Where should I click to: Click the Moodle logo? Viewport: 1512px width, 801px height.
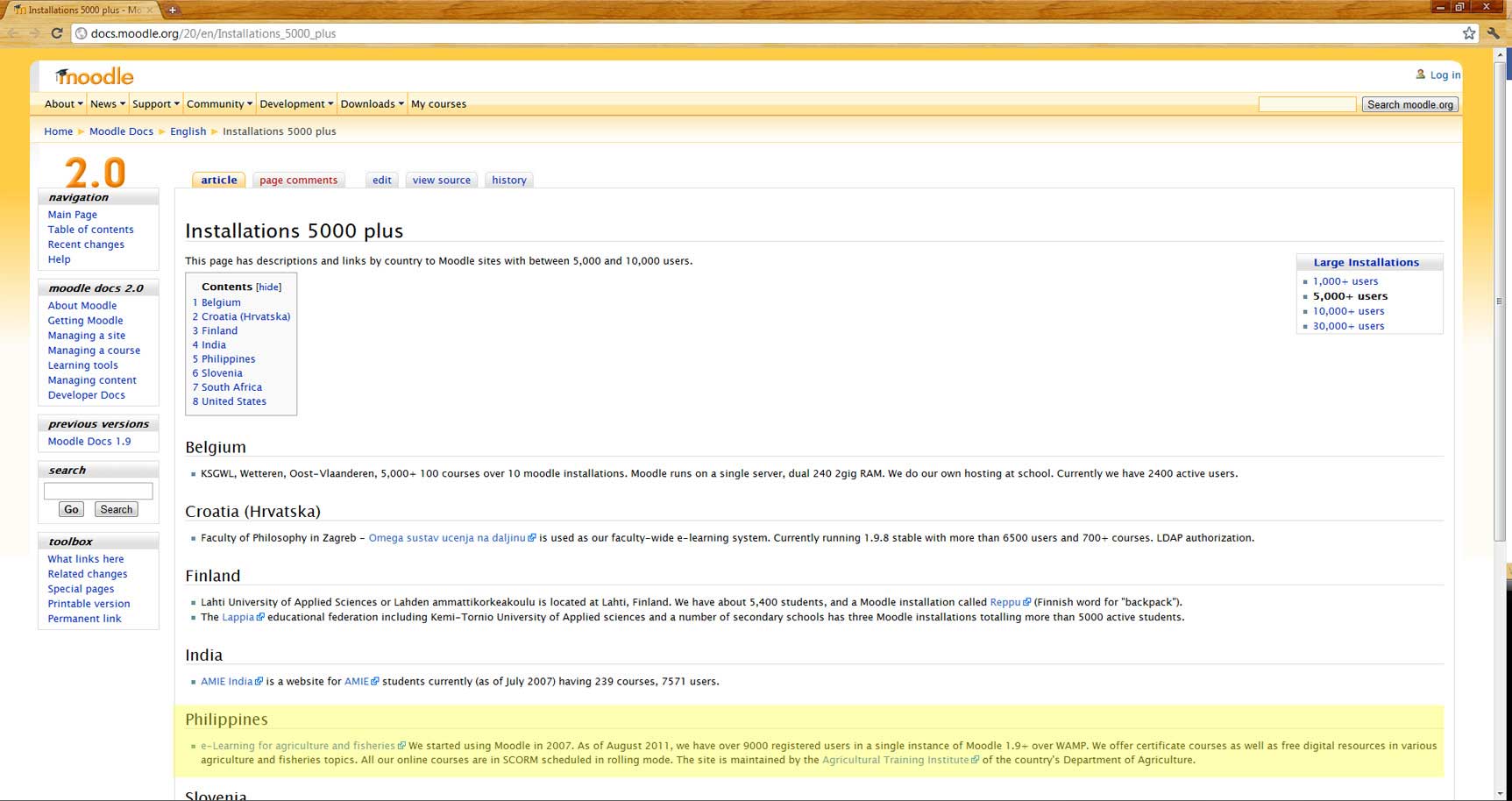tap(94, 76)
